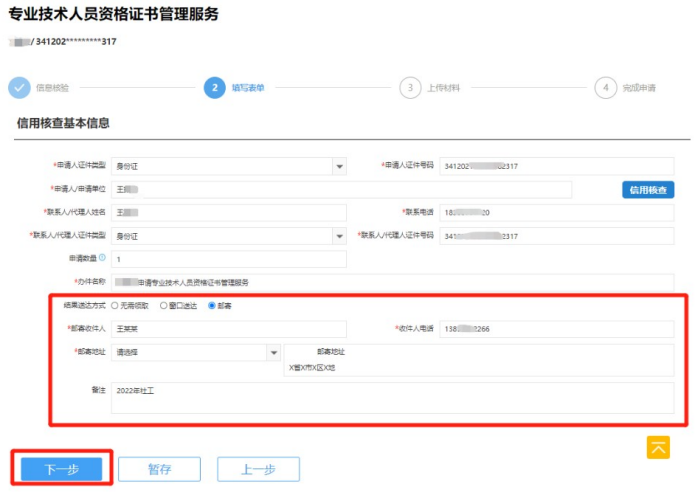Click the yellow scroll-to-top arrow icon
This screenshot has width=700, height=500.
(658, 447)
